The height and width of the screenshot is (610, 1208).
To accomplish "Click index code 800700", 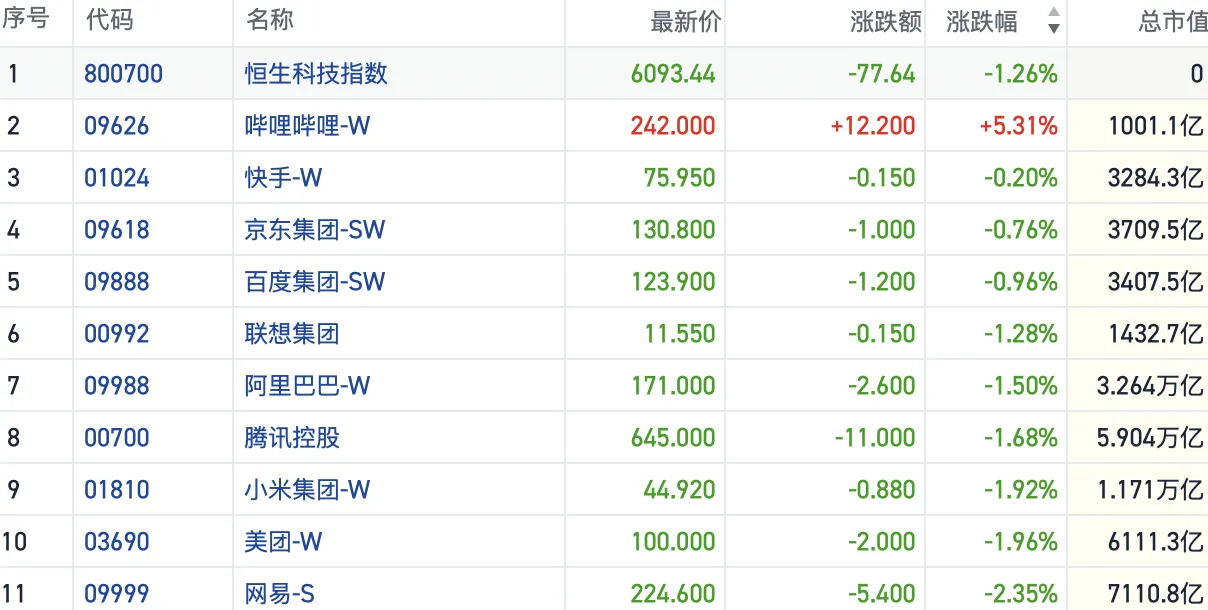I will (123, 74).
